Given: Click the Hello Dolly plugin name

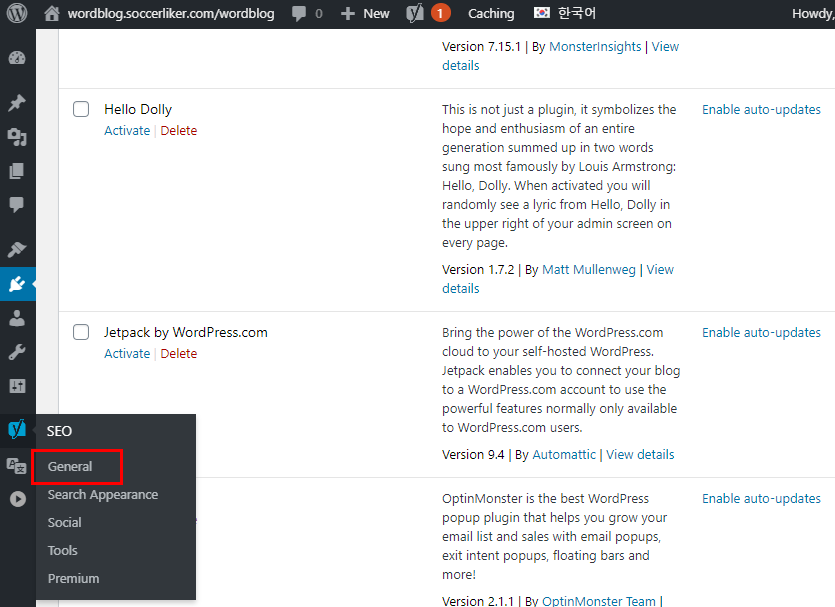Looking at the screenshot, I should (138, 109).
